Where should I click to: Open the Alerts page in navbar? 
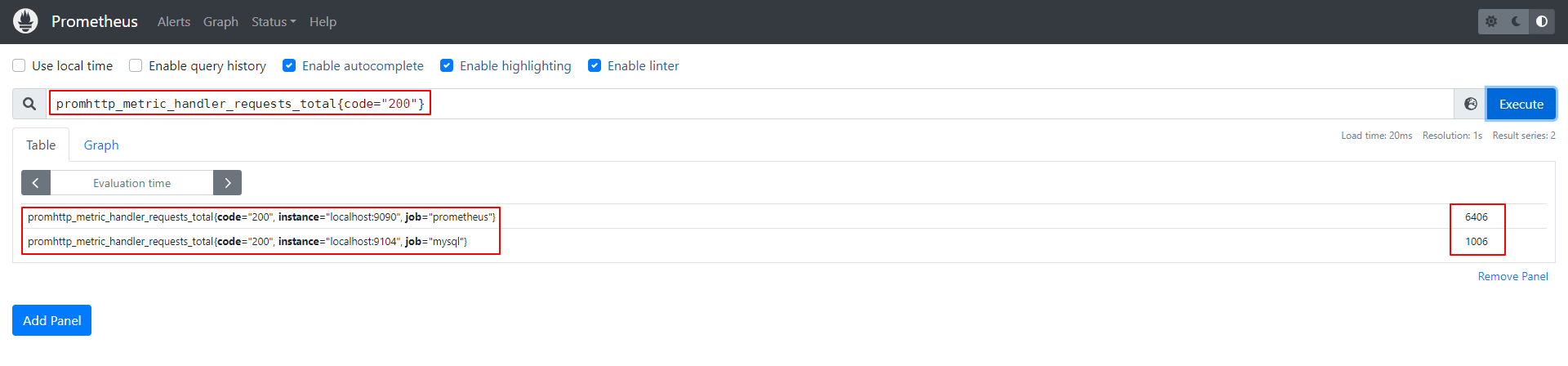point(173,22)
